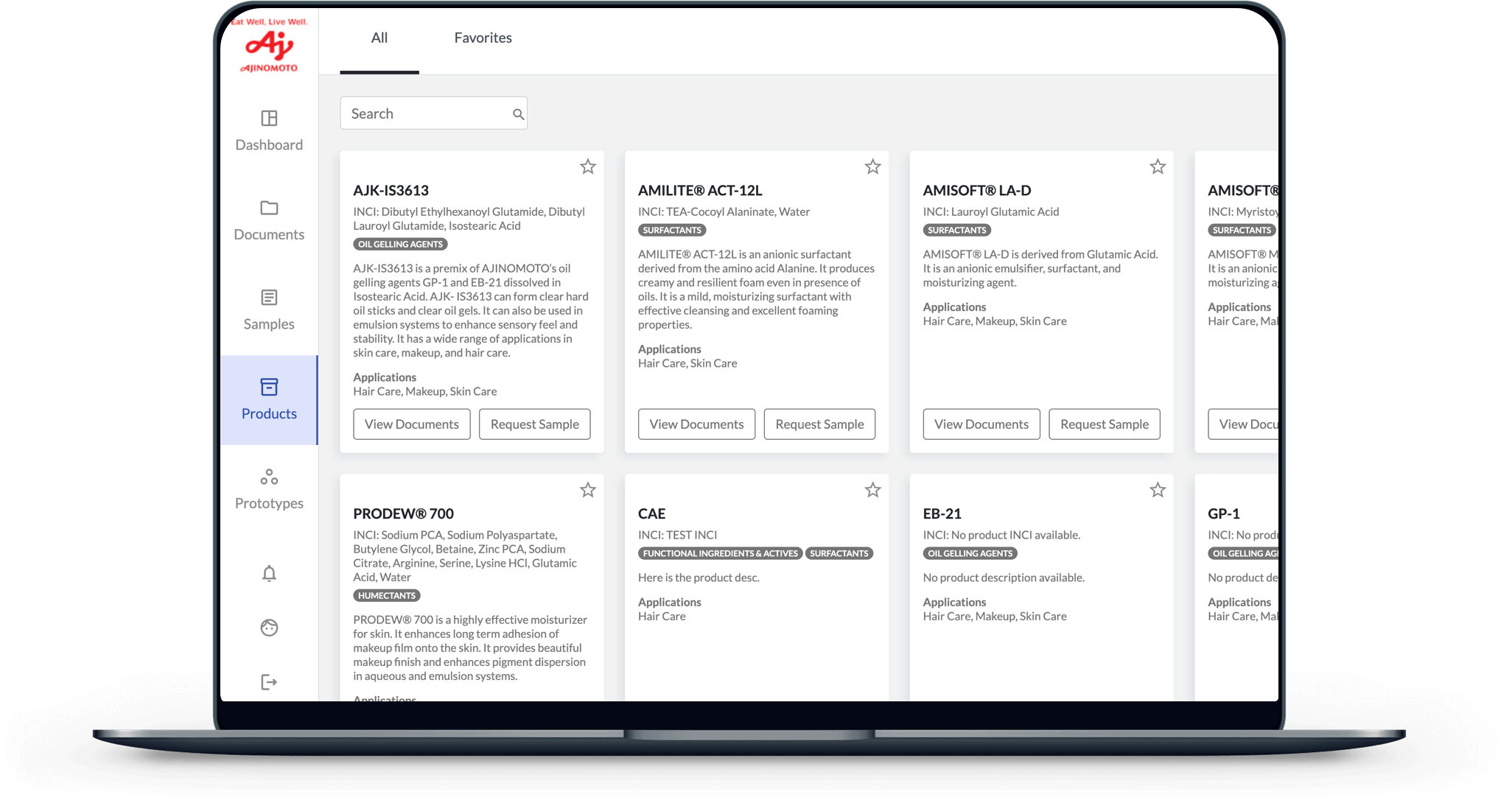Click 'INCI: TEST INCI' text
The width and height of the screenshot is (1512, 803).
click(678, 536)
